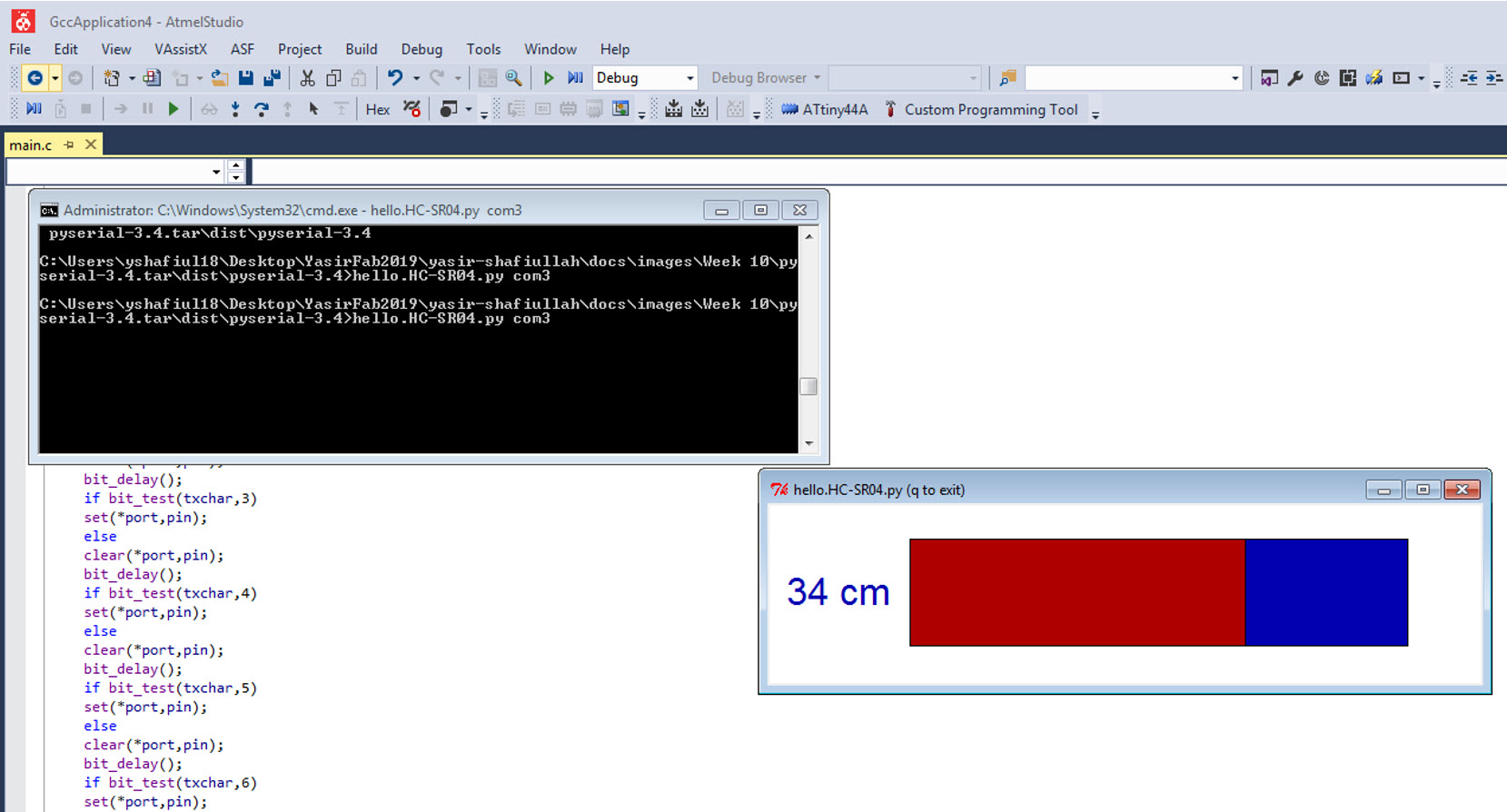Screen dimensions: 1507x812
Task: Click the cmd window scroll up arrow
Action: point(808,235)
